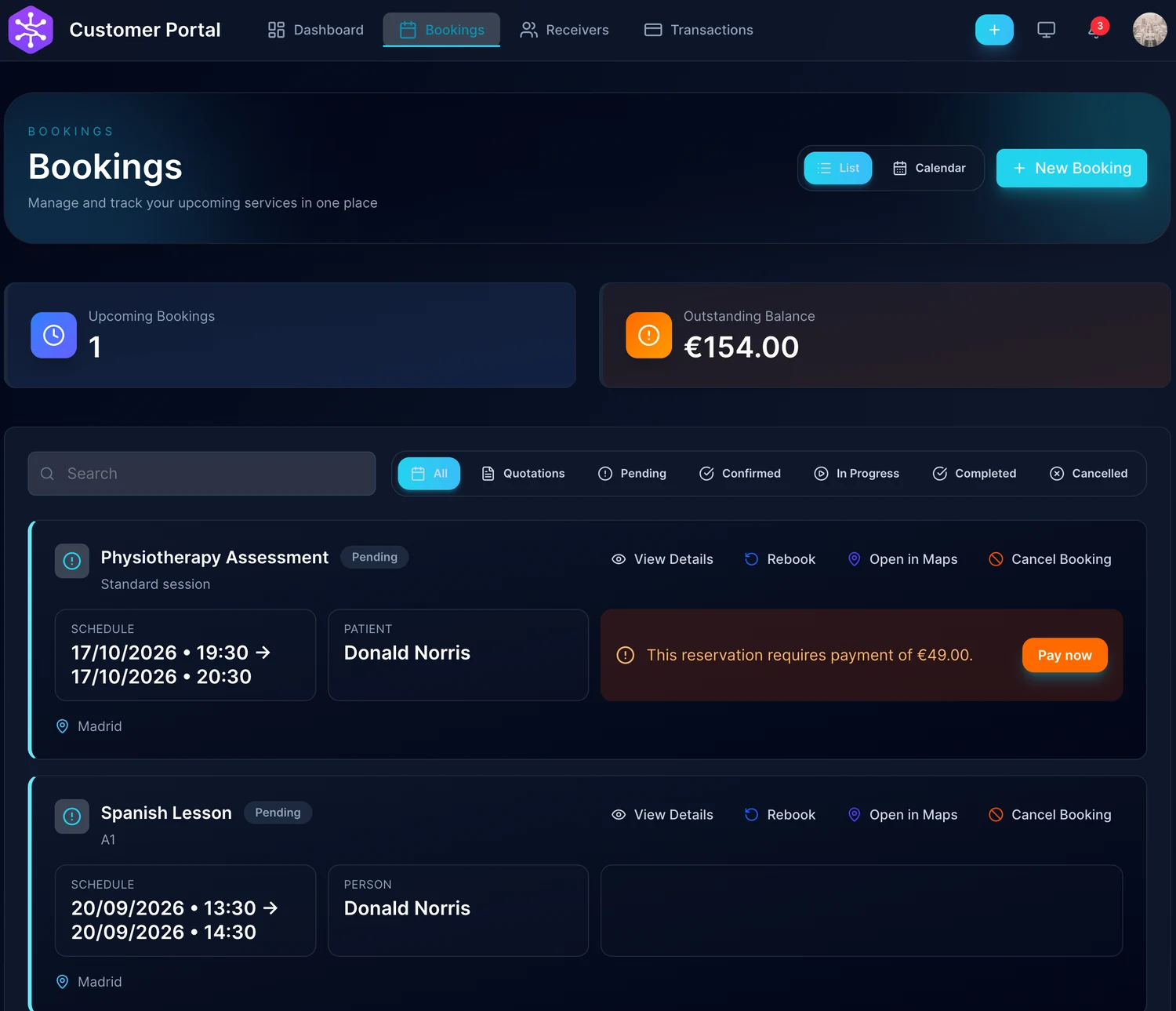Open the user profile avatar
1176x1011 pixels.
pyautogui.click(x=1149, y=30)
